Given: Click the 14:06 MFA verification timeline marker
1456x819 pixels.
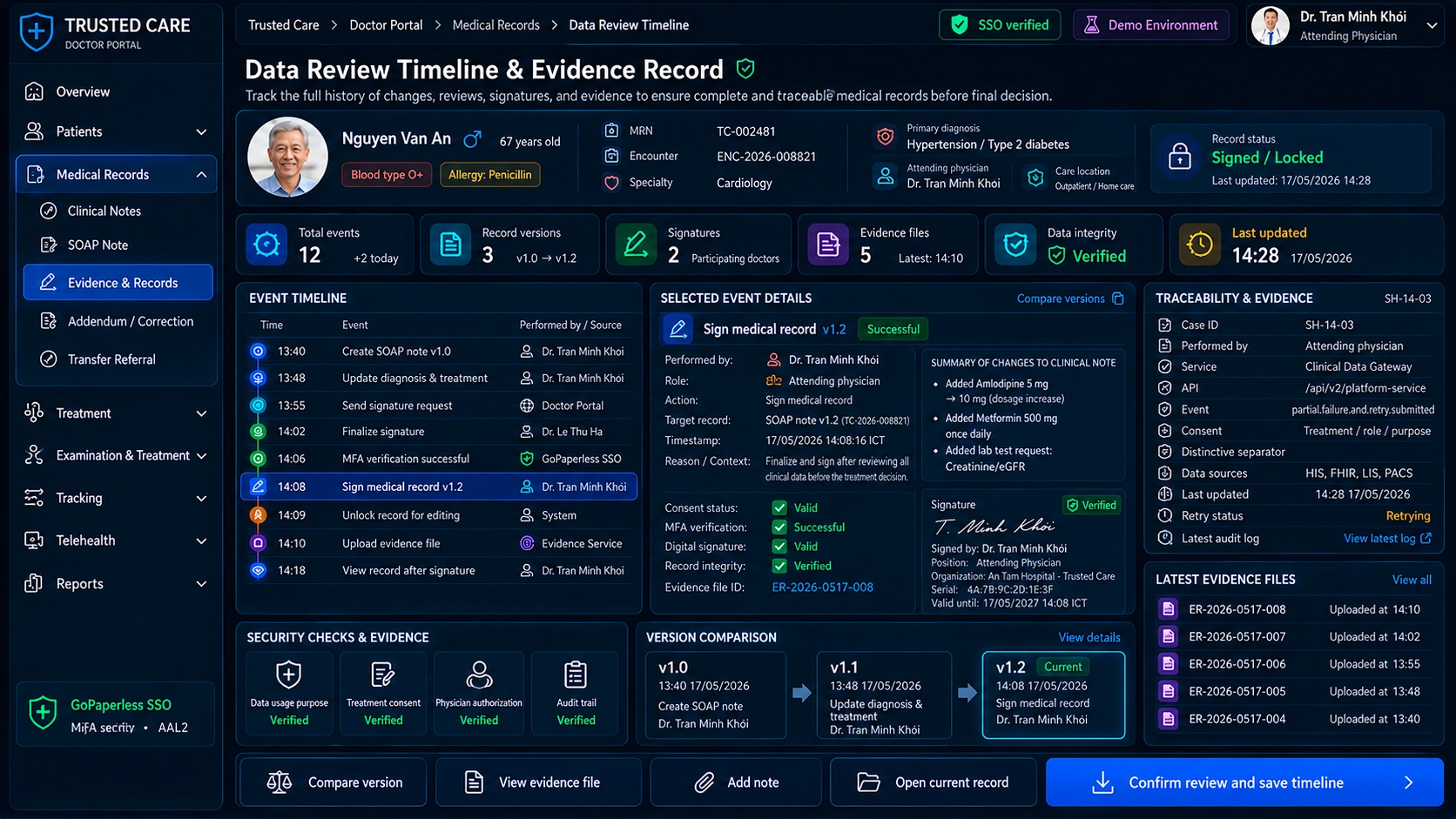Looking at the screenshot, I should (258, 459).
